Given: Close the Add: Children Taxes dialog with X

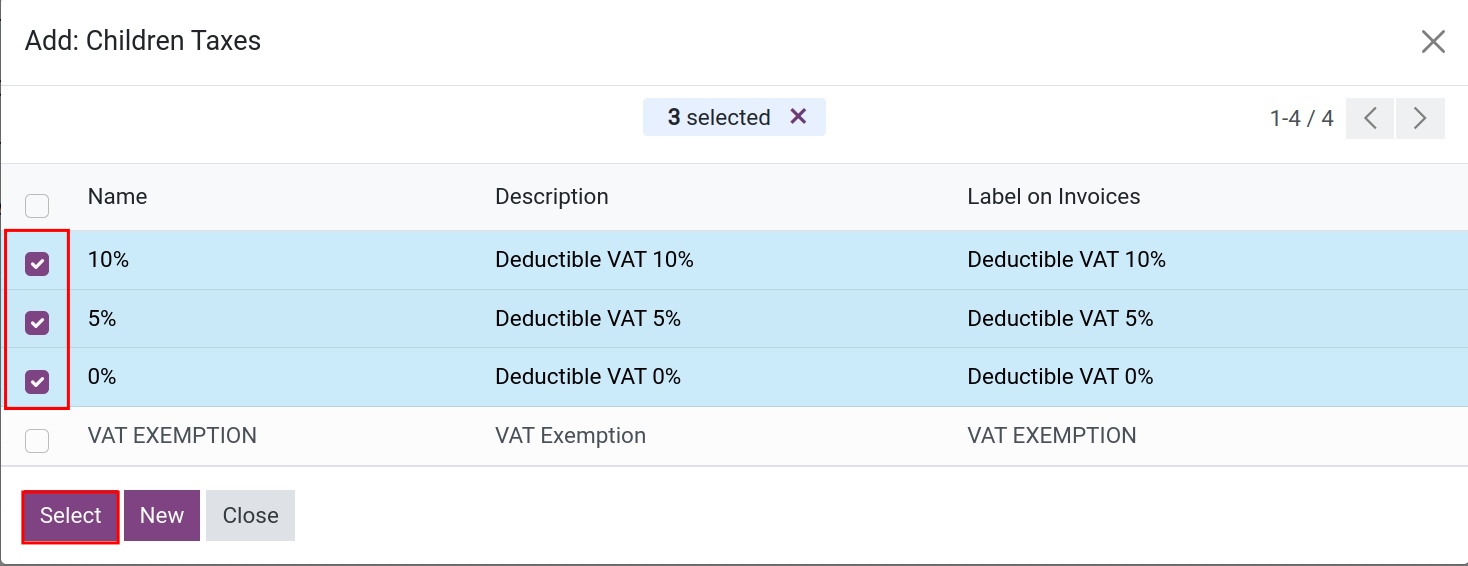Looking at the screenshot, I should [1433, 42].
